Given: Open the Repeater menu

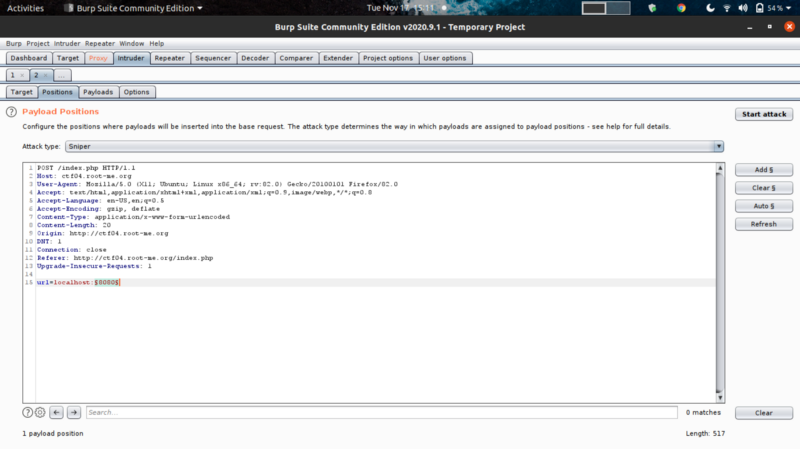Looking at the screenshot, I should [x=100, y=44].
